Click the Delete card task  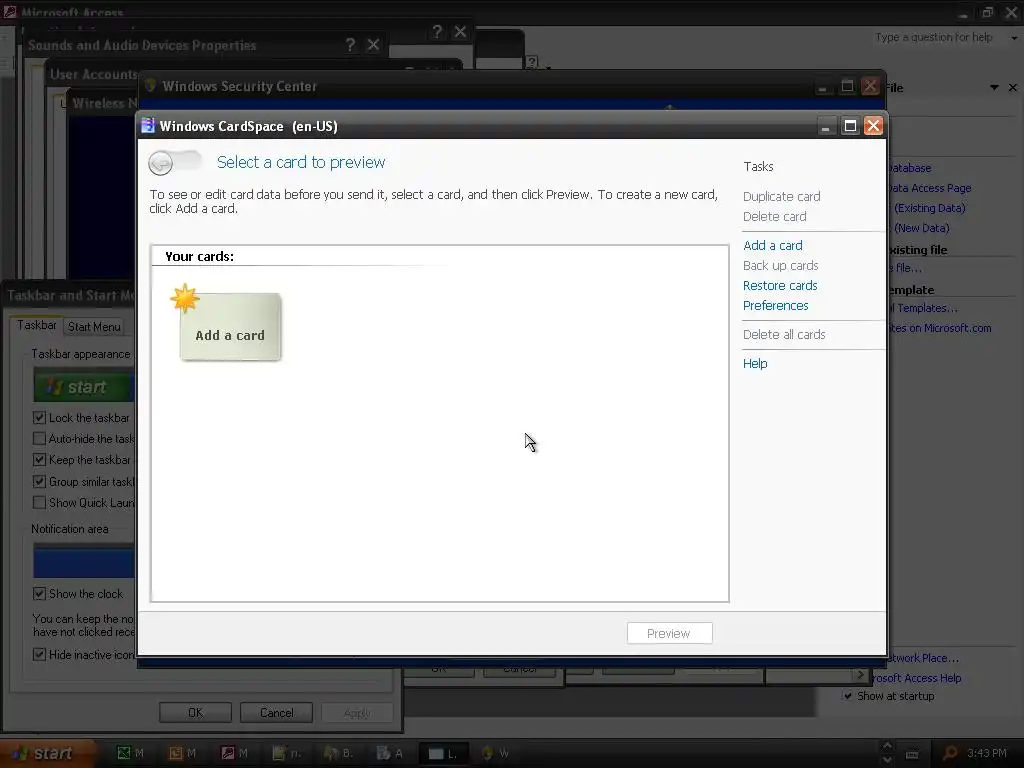point(775,216)
